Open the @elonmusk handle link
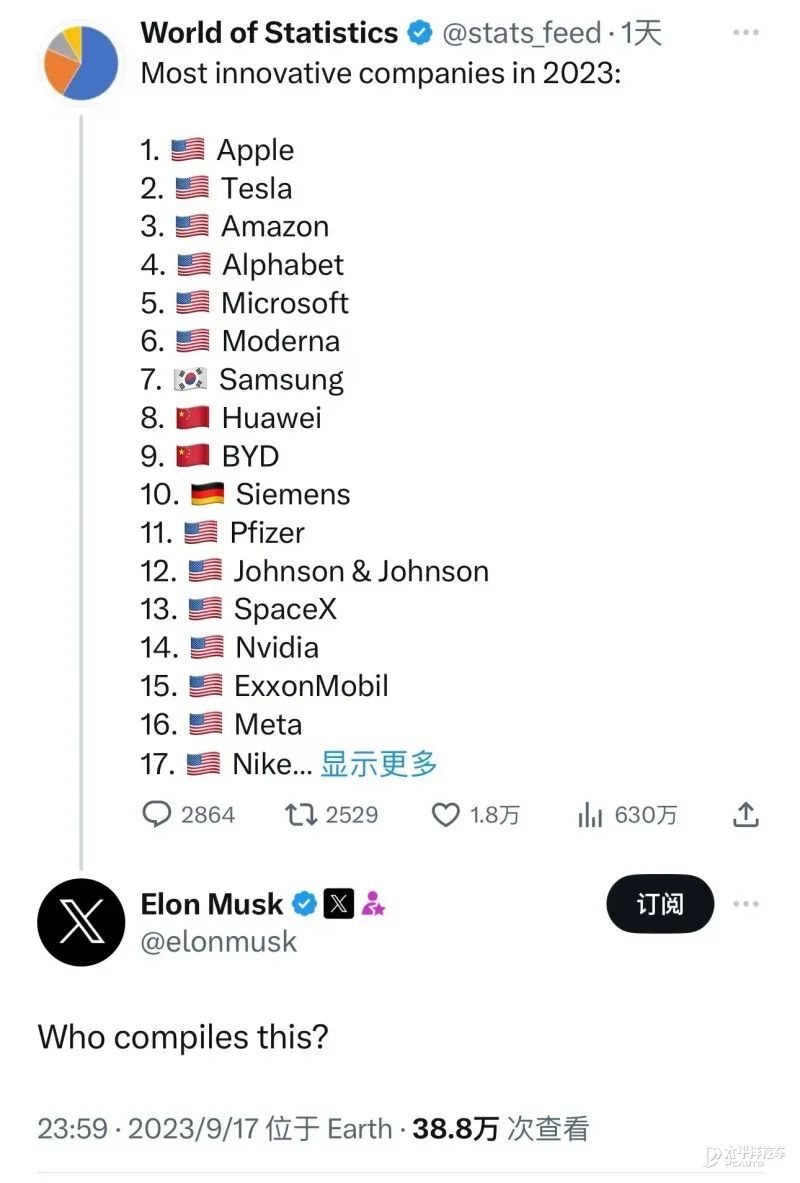Image resolution: width=800 pixels, height=1183 pixels. click(x=219, y=942)
